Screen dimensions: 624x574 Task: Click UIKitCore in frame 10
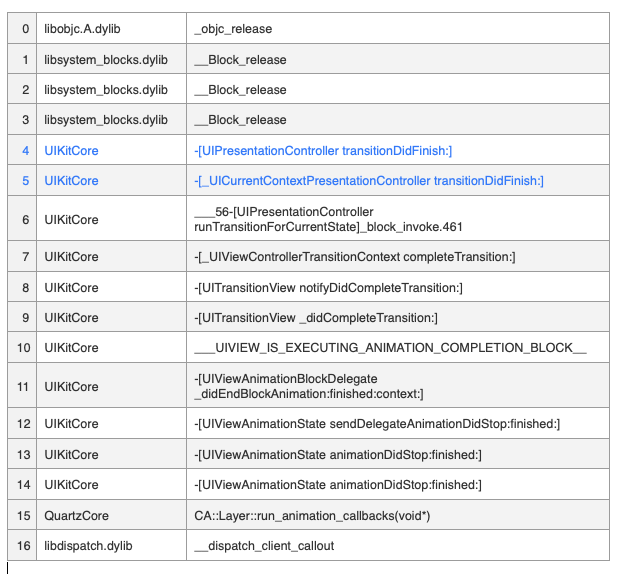[71, 348]
